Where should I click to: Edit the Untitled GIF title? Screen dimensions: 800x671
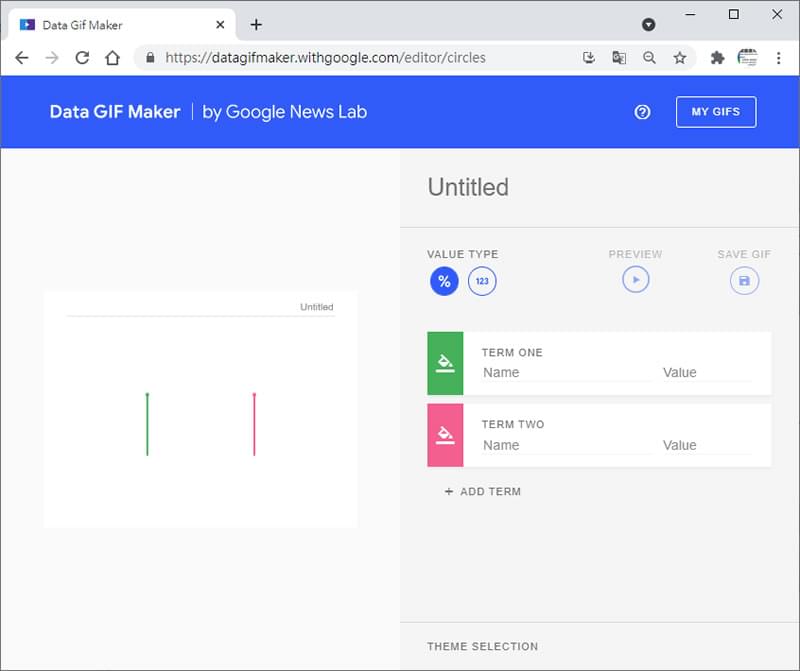pyautogui.click(x=468, y=187)
